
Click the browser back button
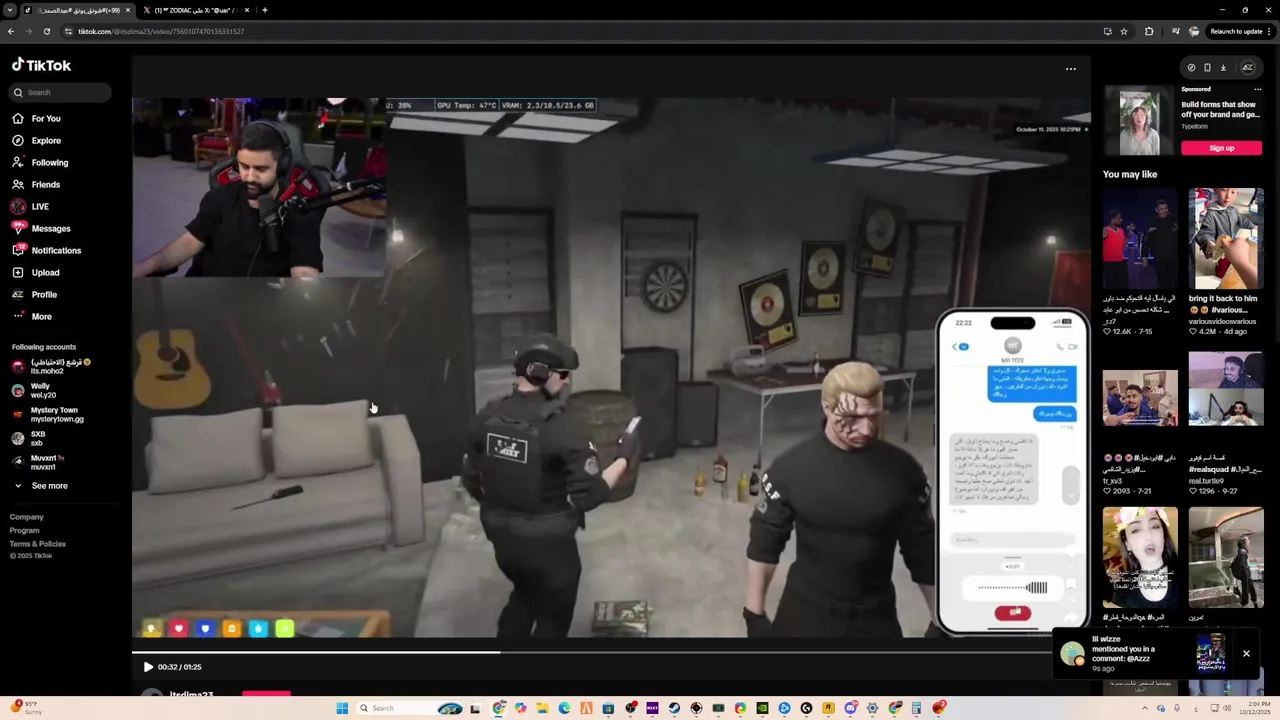tap(11, 31)
